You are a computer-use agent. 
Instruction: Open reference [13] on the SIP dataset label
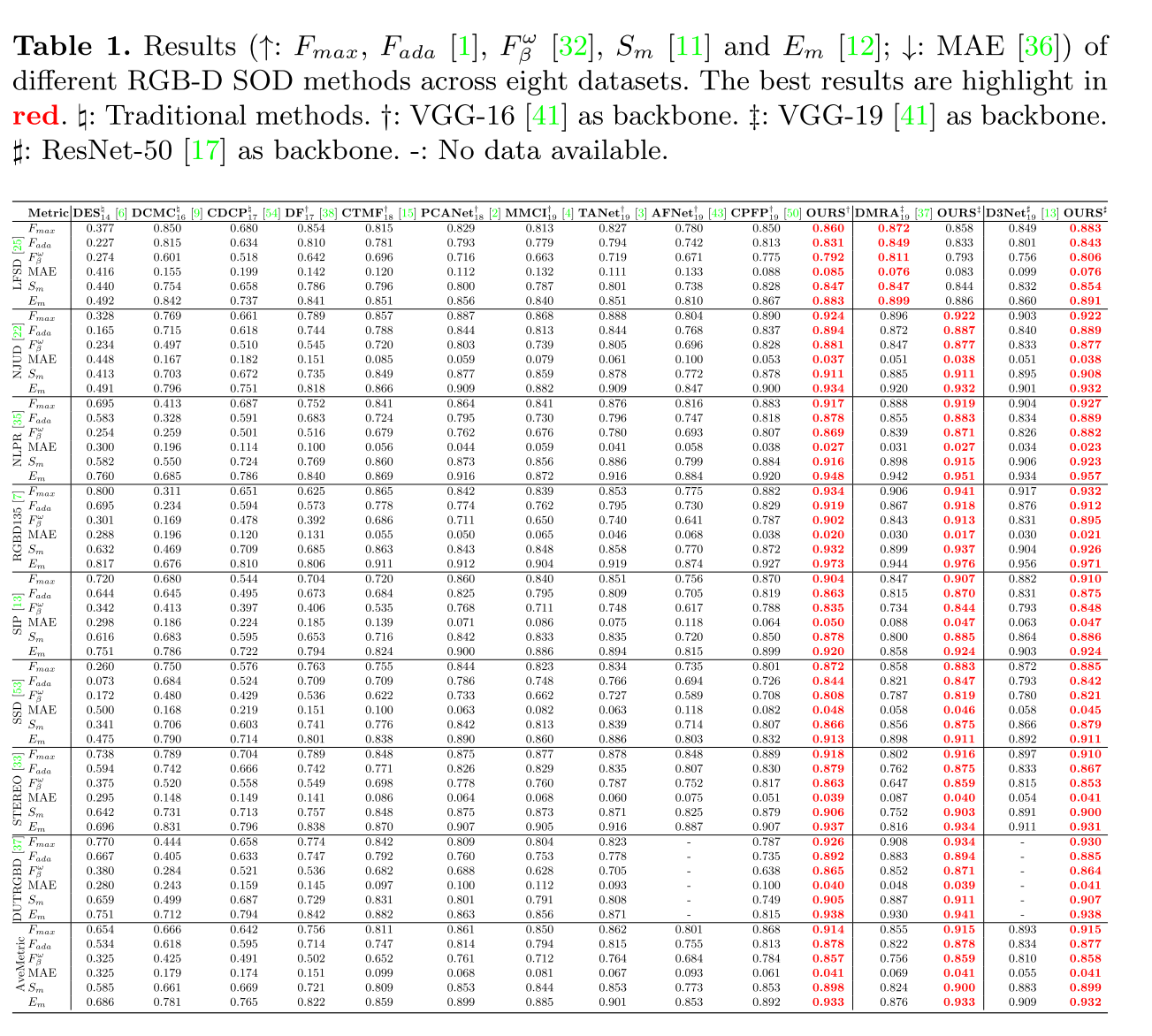(18, 601)
